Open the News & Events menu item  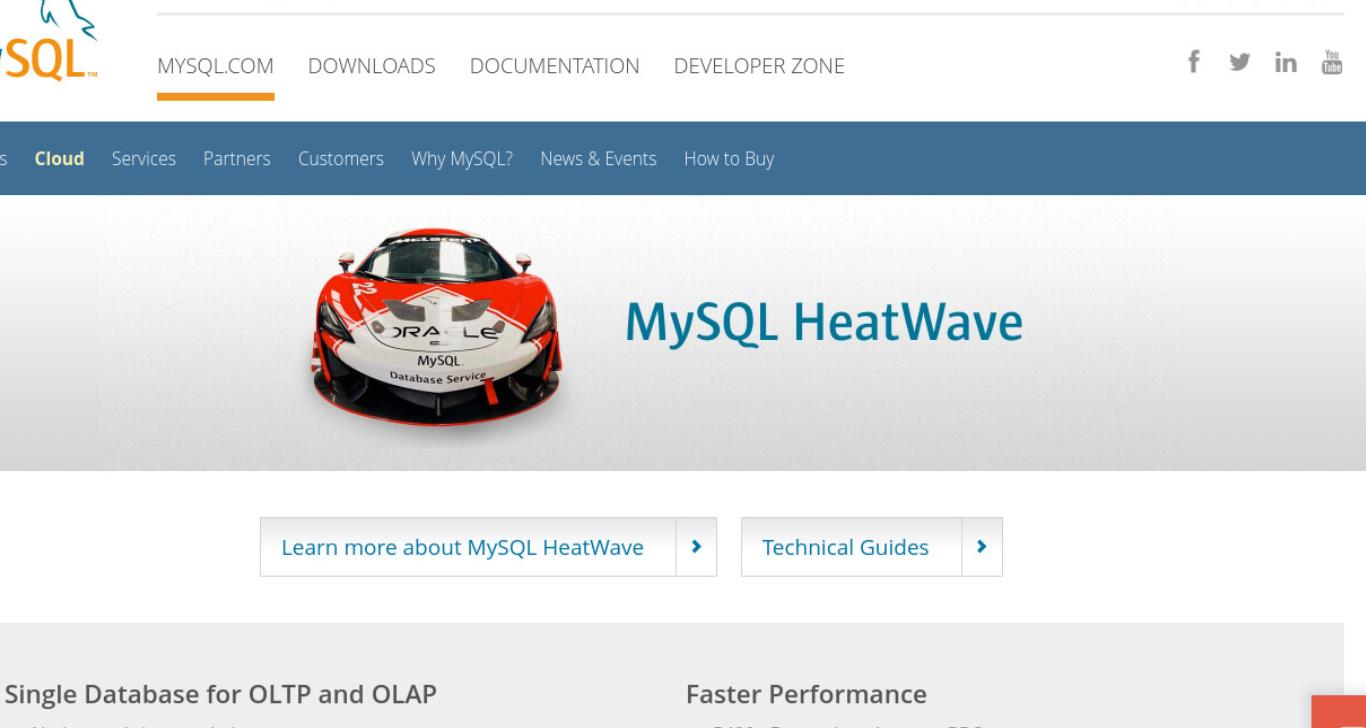point(598,158)
